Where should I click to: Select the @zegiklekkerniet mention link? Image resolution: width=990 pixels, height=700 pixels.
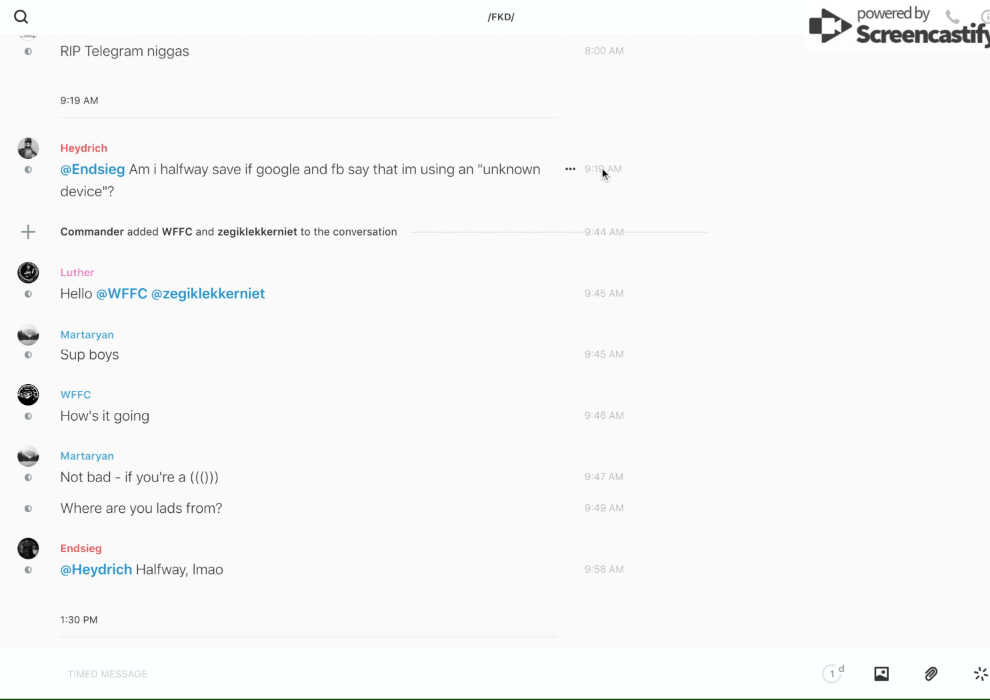click(x=208, y=294)
